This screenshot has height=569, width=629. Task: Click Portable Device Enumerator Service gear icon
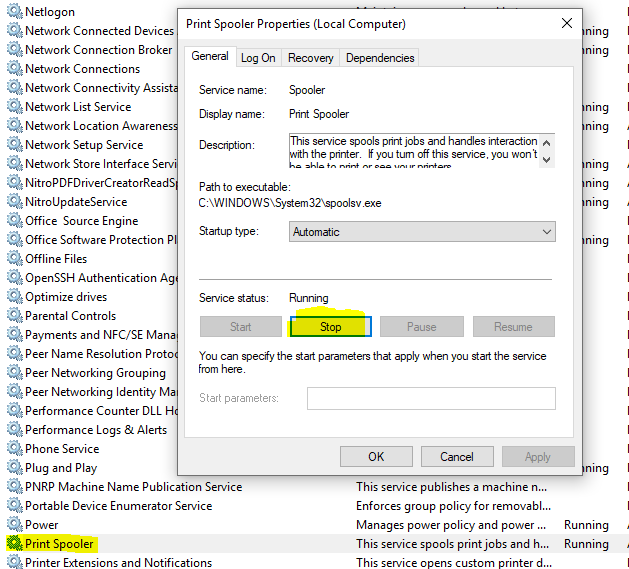(14, 505)
